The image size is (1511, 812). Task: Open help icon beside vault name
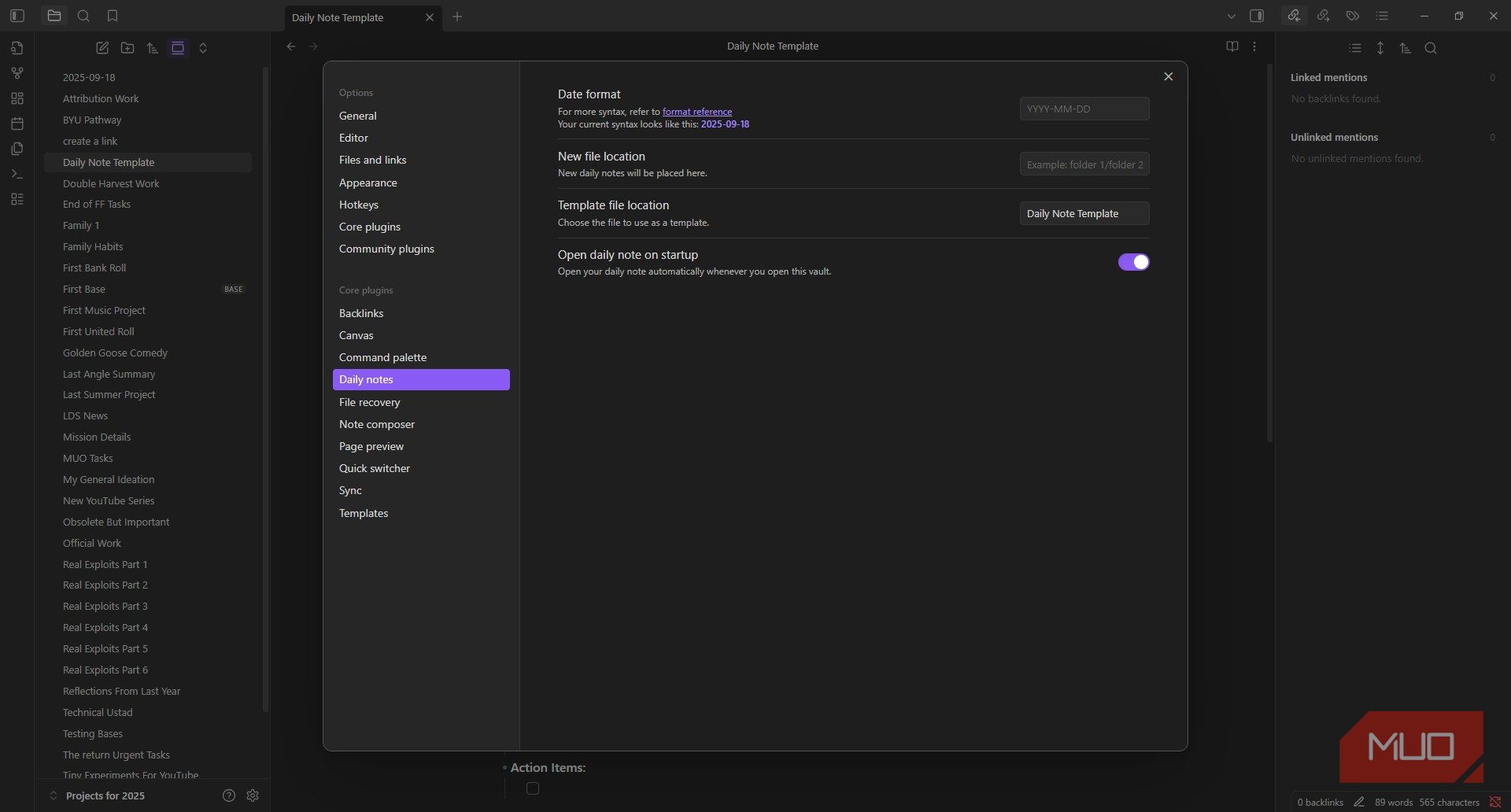coord(229,795)
